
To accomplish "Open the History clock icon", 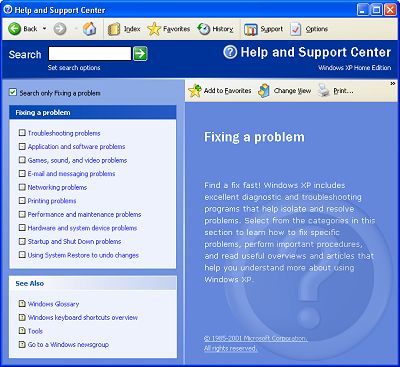I will (x=203, y=29).
